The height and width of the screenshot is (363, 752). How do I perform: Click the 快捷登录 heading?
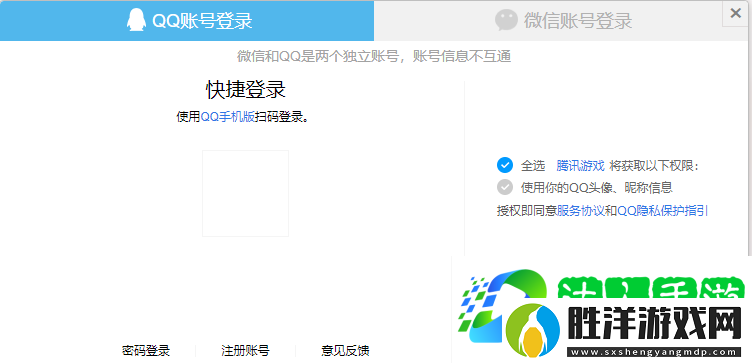pos(246,90)
